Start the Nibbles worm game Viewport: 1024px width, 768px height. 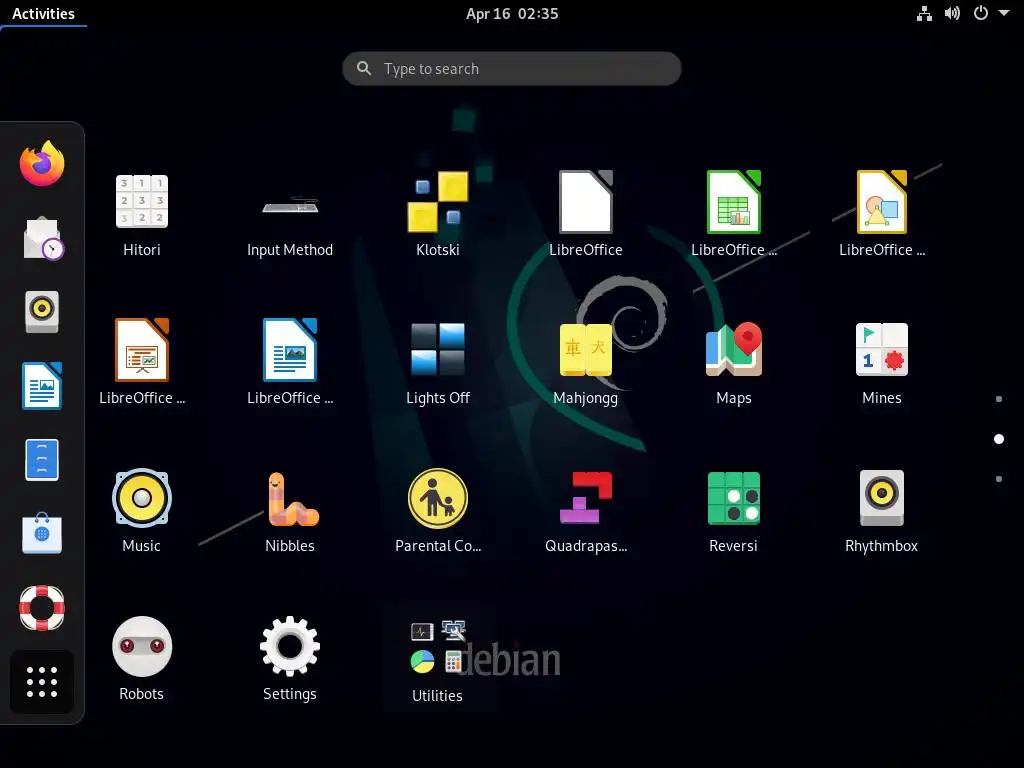point(290,511)
